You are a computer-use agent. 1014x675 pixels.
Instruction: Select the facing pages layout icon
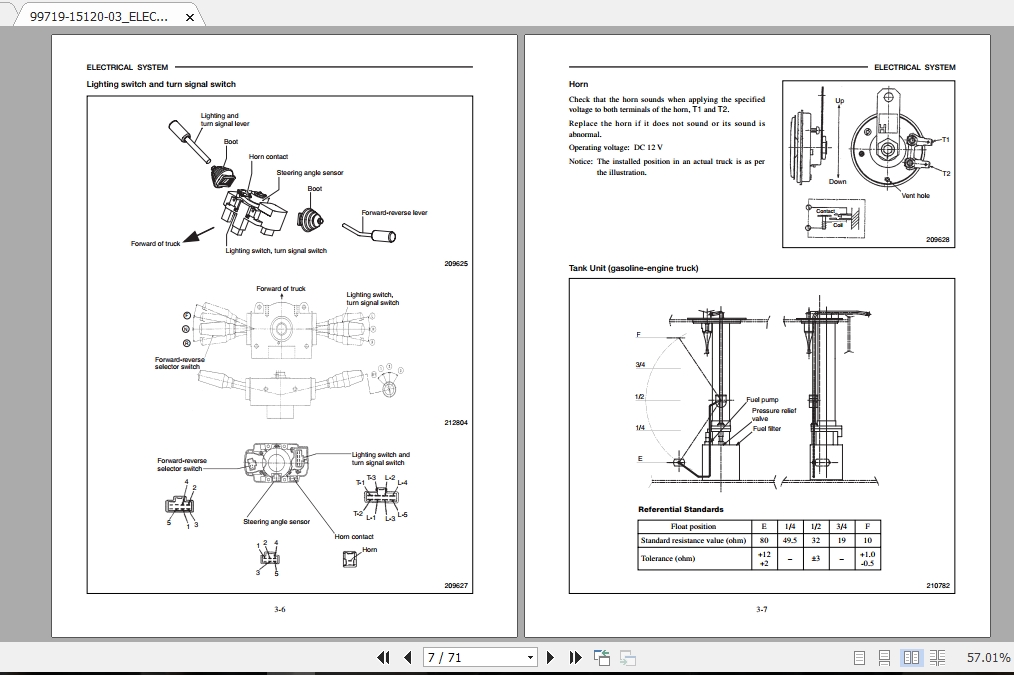pos(910,658)
